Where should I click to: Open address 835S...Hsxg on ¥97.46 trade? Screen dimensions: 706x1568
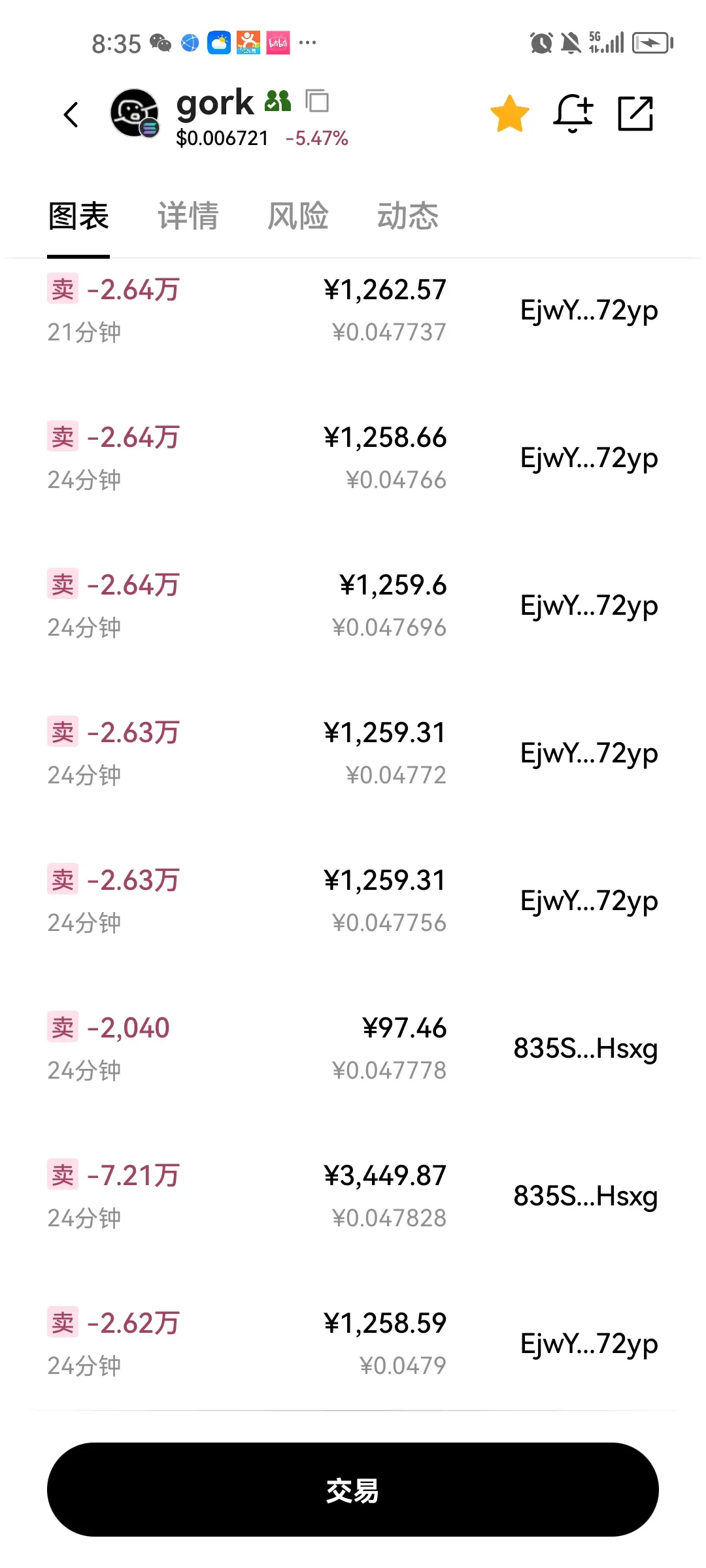click(586, 1049)
